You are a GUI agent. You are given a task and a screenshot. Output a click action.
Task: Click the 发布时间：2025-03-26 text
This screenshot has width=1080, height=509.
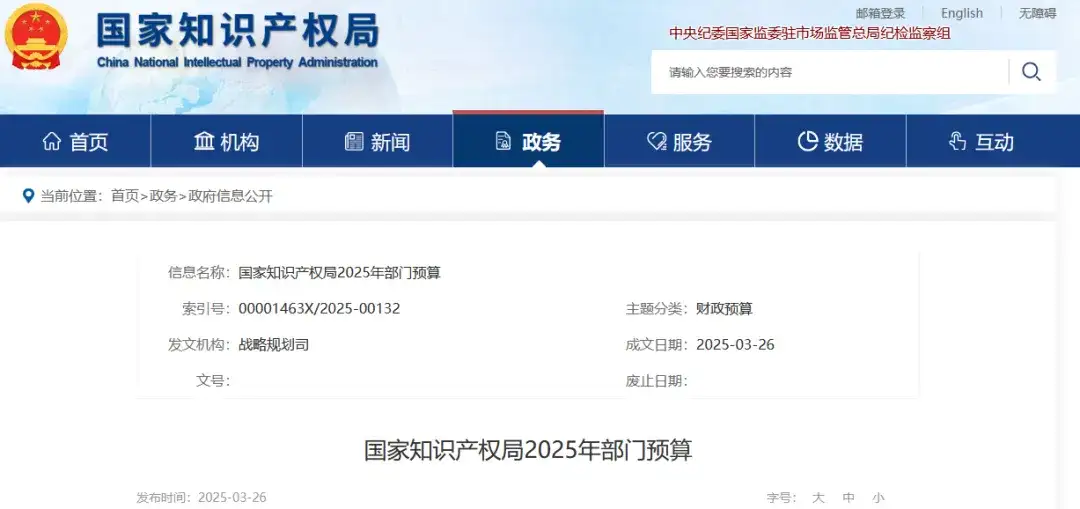(201, 497)
